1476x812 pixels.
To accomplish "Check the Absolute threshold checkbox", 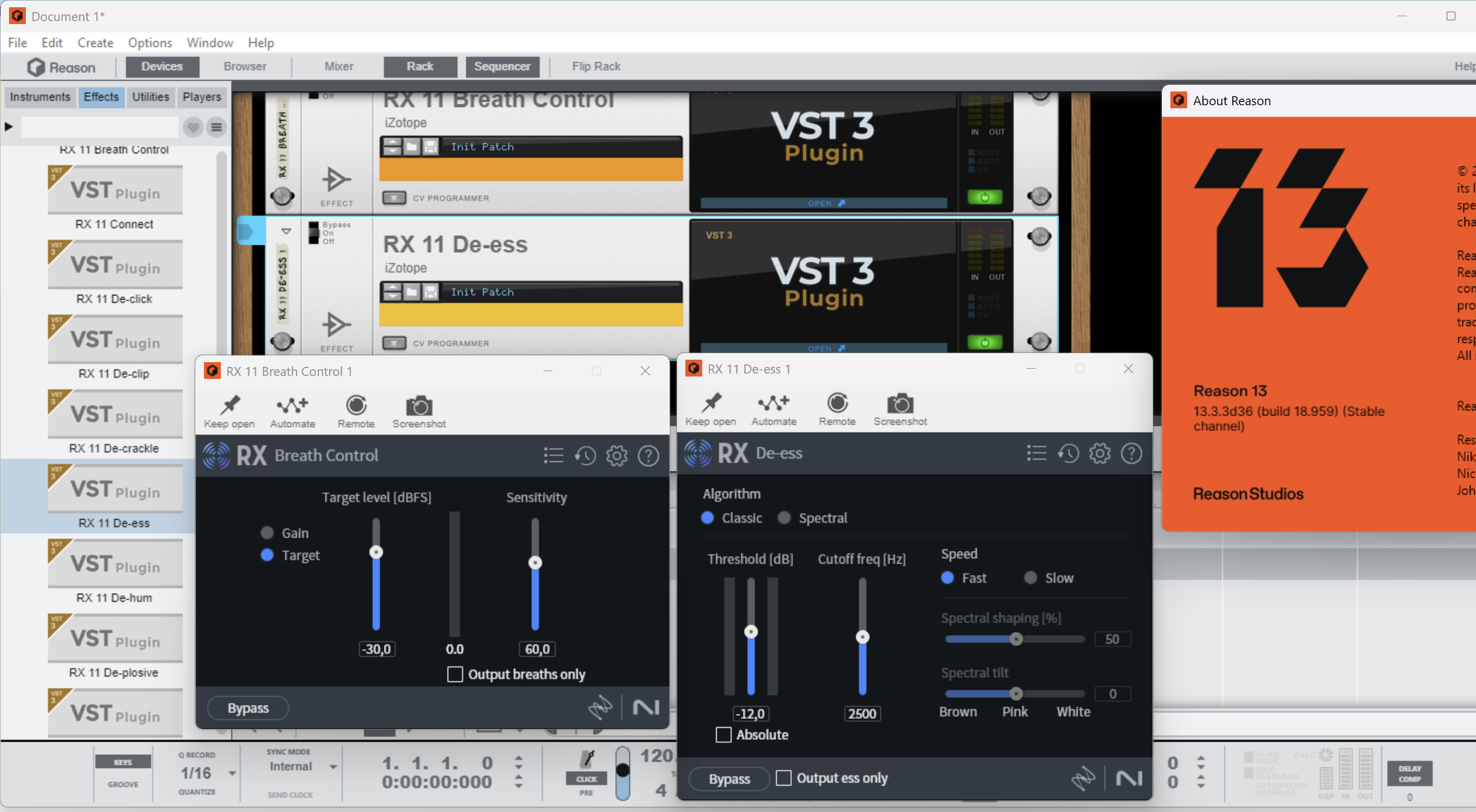I will pyautogui.click(x=723, y=734).
